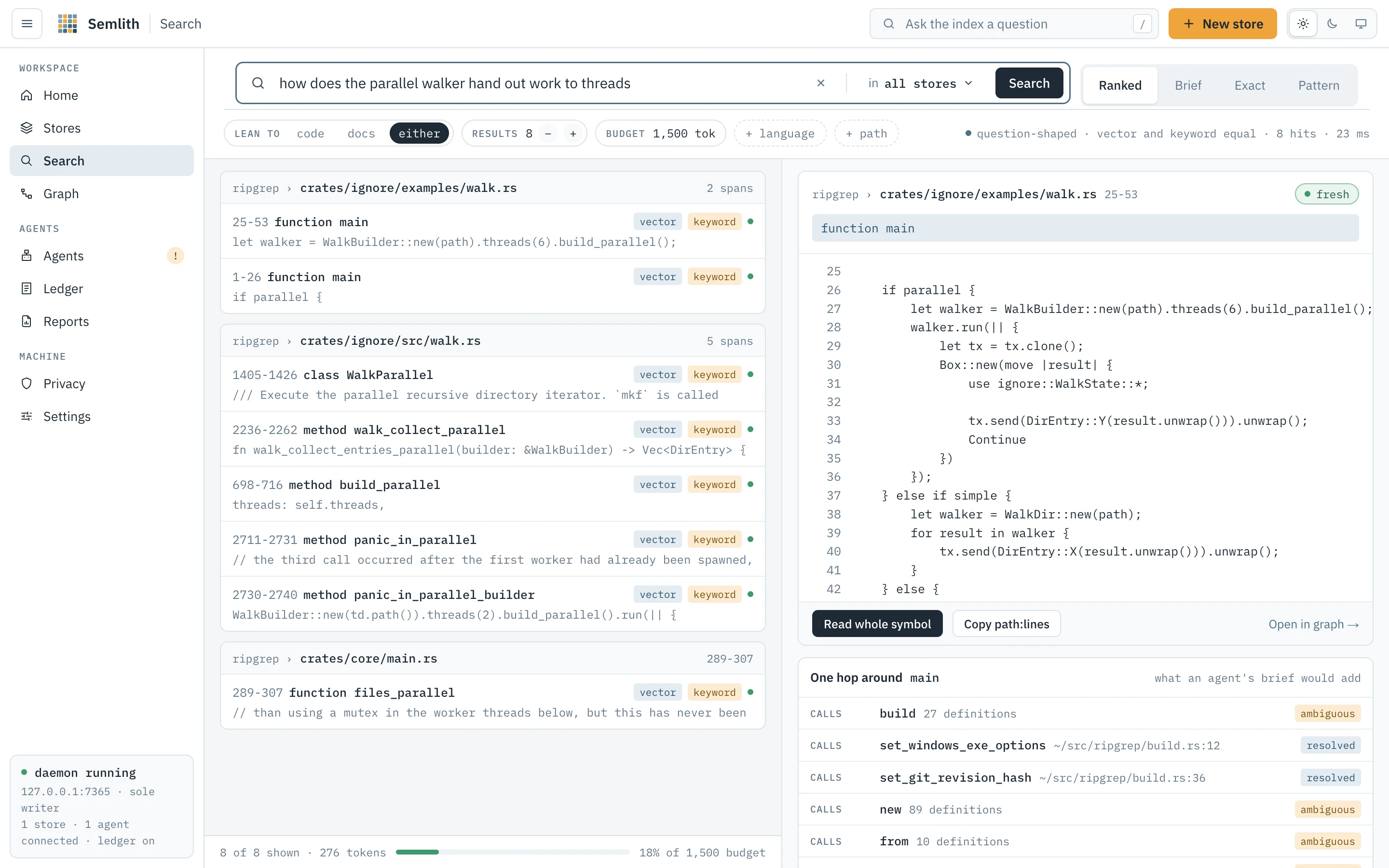Switch to Pattern mode tab
The image size is (1389, 868).
tap(1319, 85)
